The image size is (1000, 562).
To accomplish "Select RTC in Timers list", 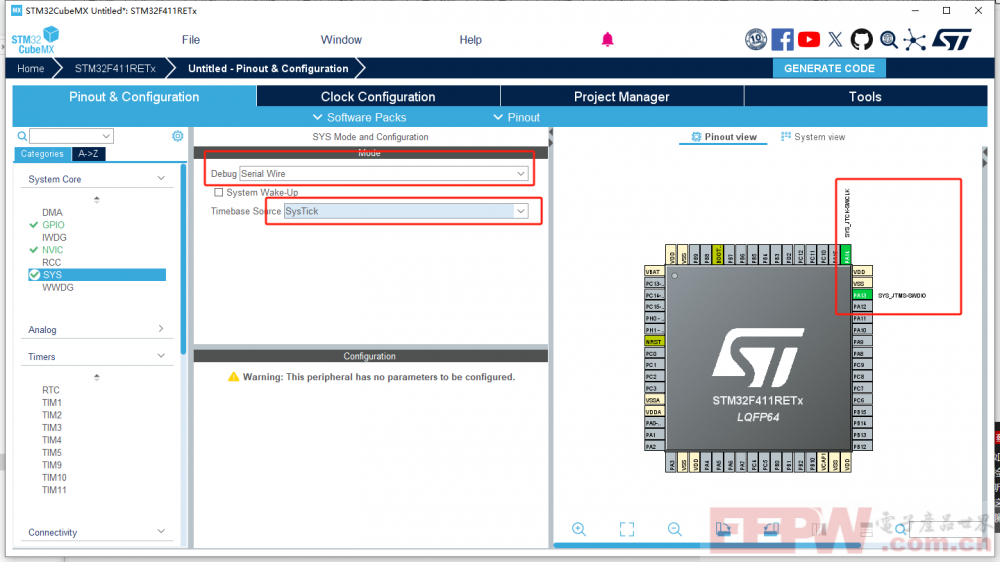I will coord(50,390).
